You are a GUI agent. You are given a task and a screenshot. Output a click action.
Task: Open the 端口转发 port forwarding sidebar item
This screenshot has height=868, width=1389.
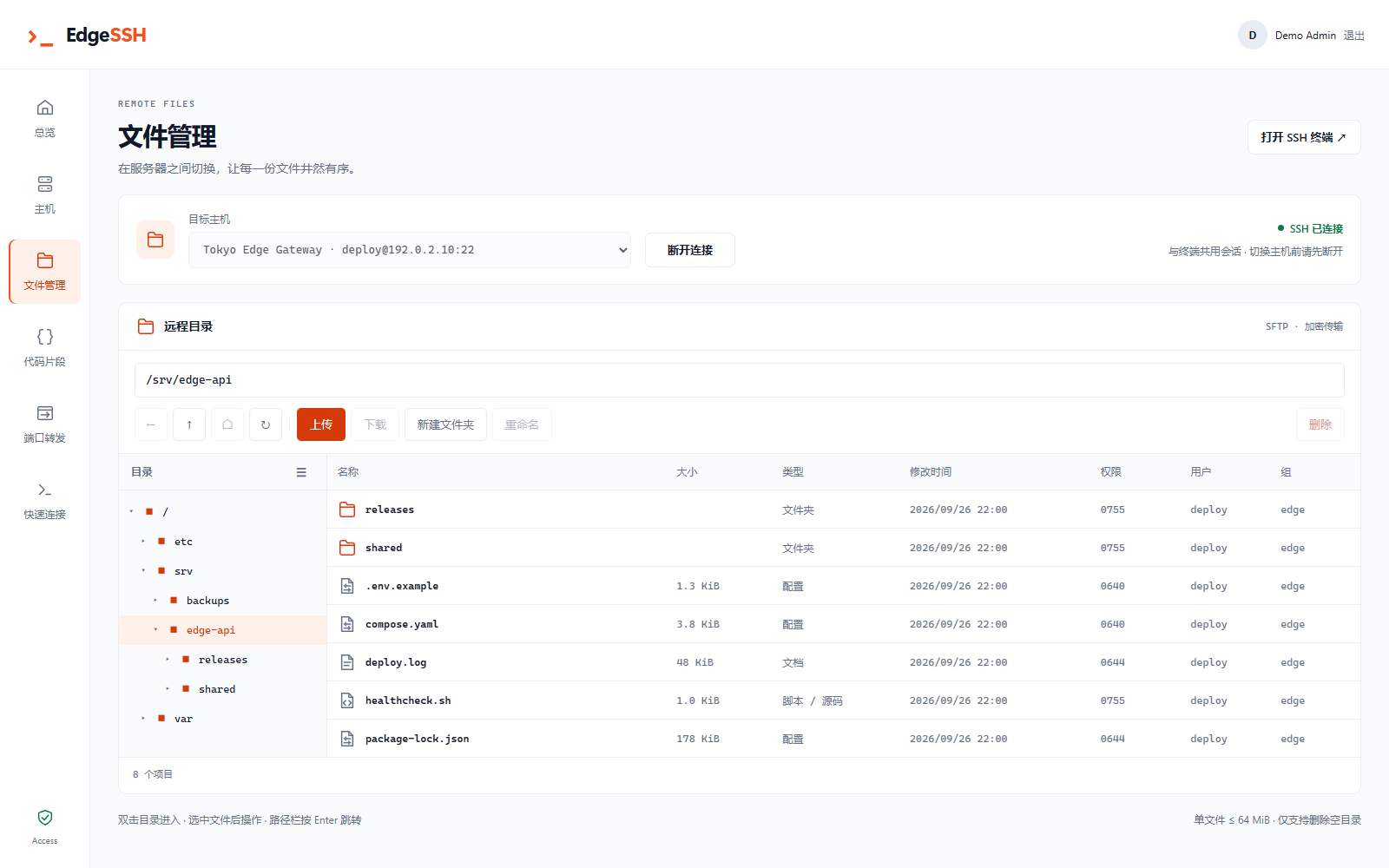point(44,424)
